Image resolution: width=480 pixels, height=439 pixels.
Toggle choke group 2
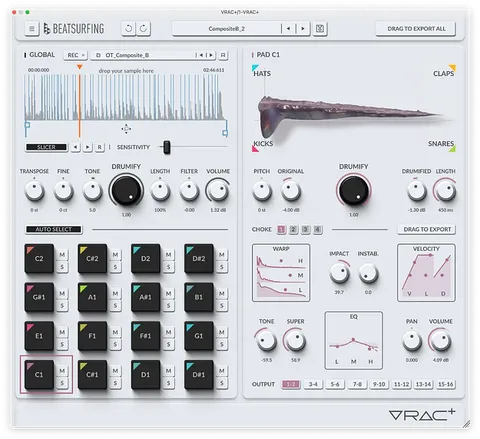pyautogui.click(x=293, y=229)
